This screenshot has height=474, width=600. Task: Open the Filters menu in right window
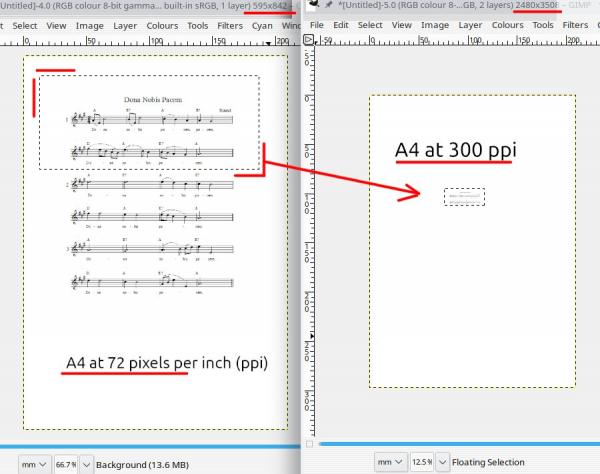(575, 25)
